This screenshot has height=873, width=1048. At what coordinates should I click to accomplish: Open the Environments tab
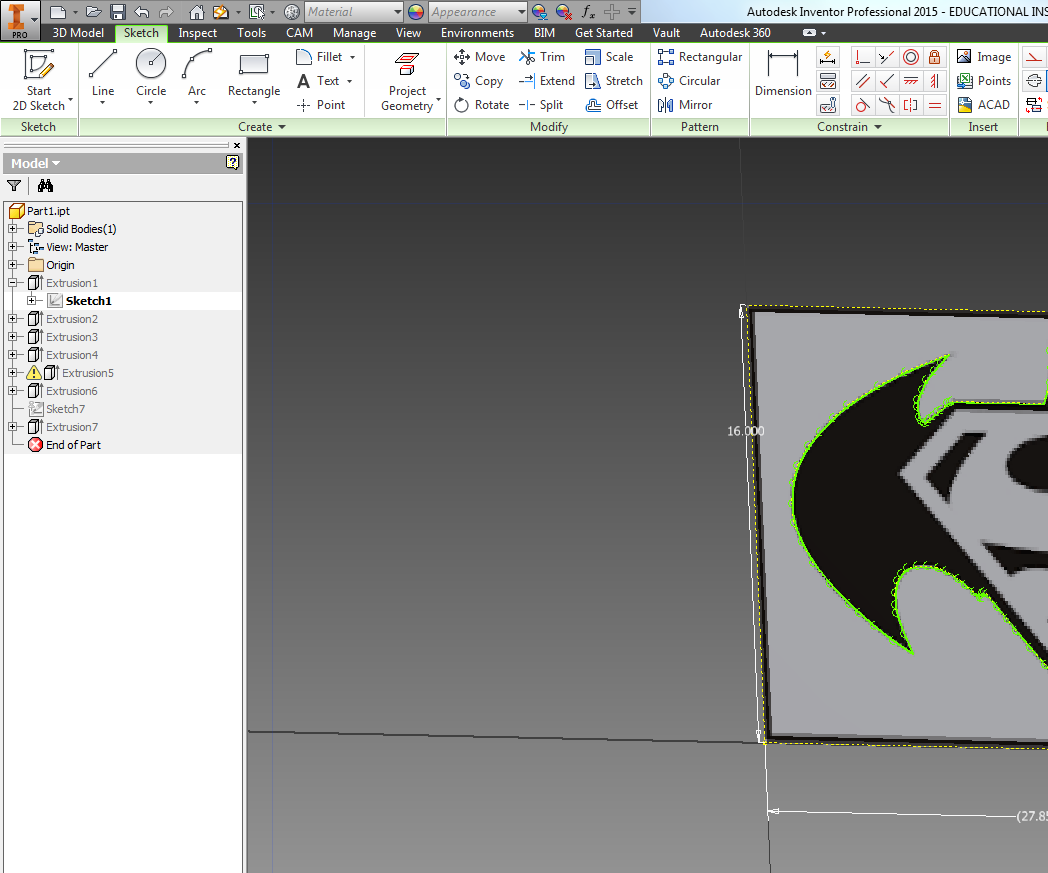[x=477, y=33]
